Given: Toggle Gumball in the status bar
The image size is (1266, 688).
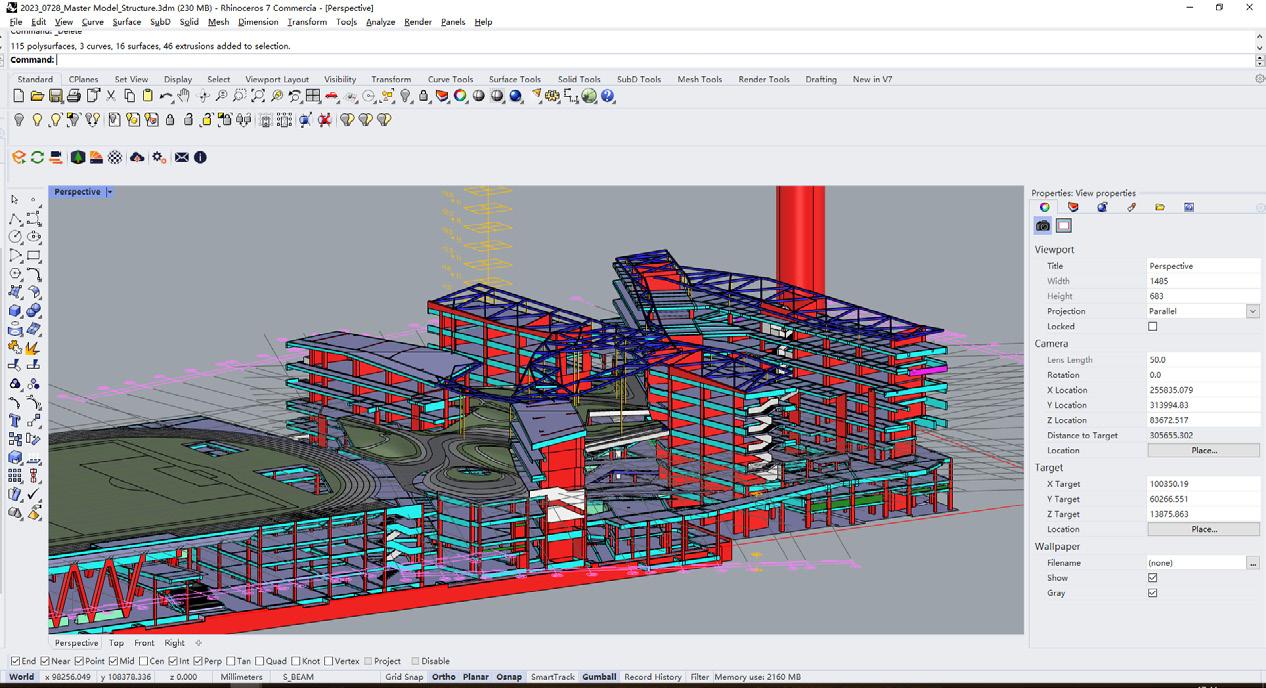Looking at the screenshot, I should pos(599,677).
